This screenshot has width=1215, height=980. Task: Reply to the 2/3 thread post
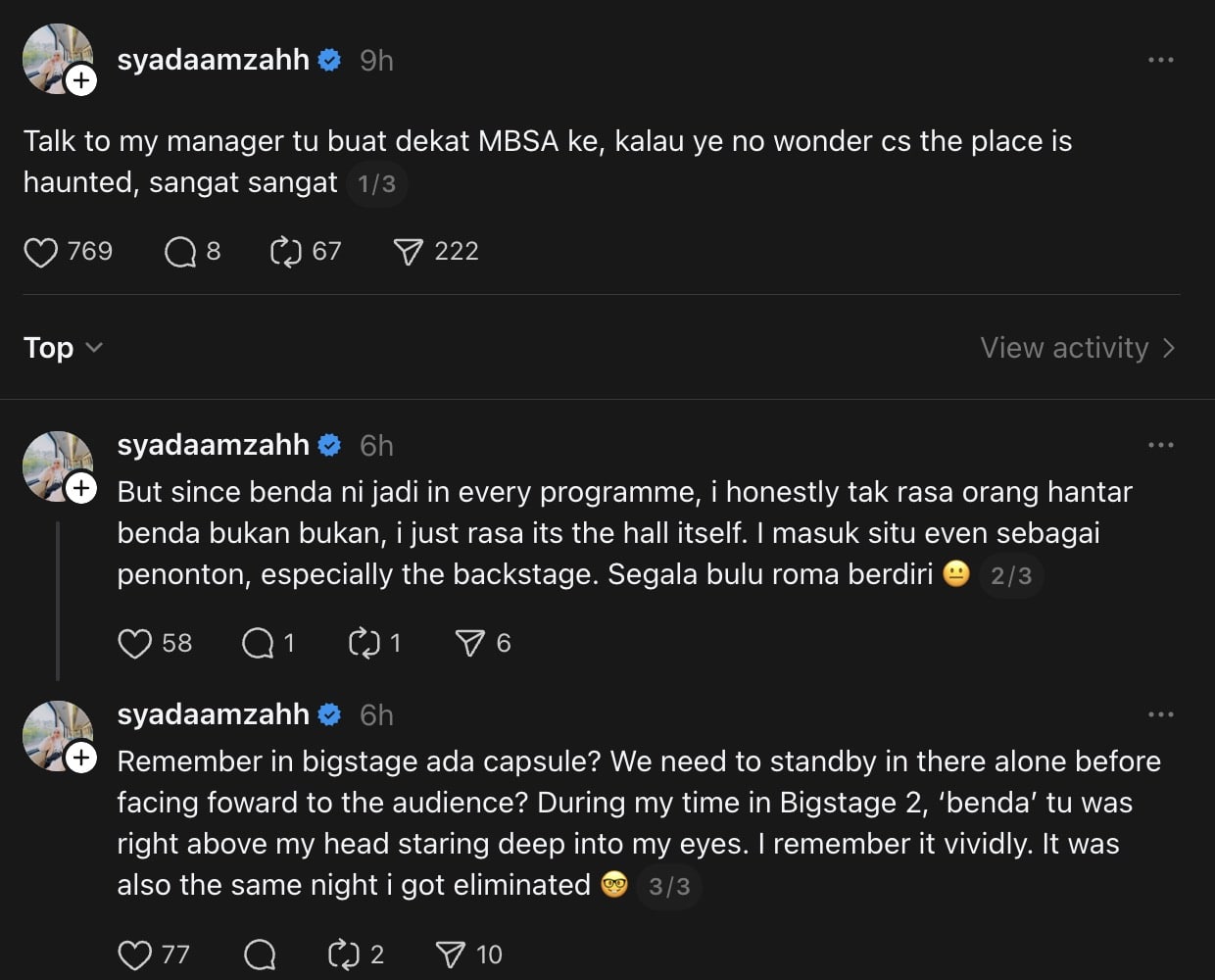coord(258,643)
